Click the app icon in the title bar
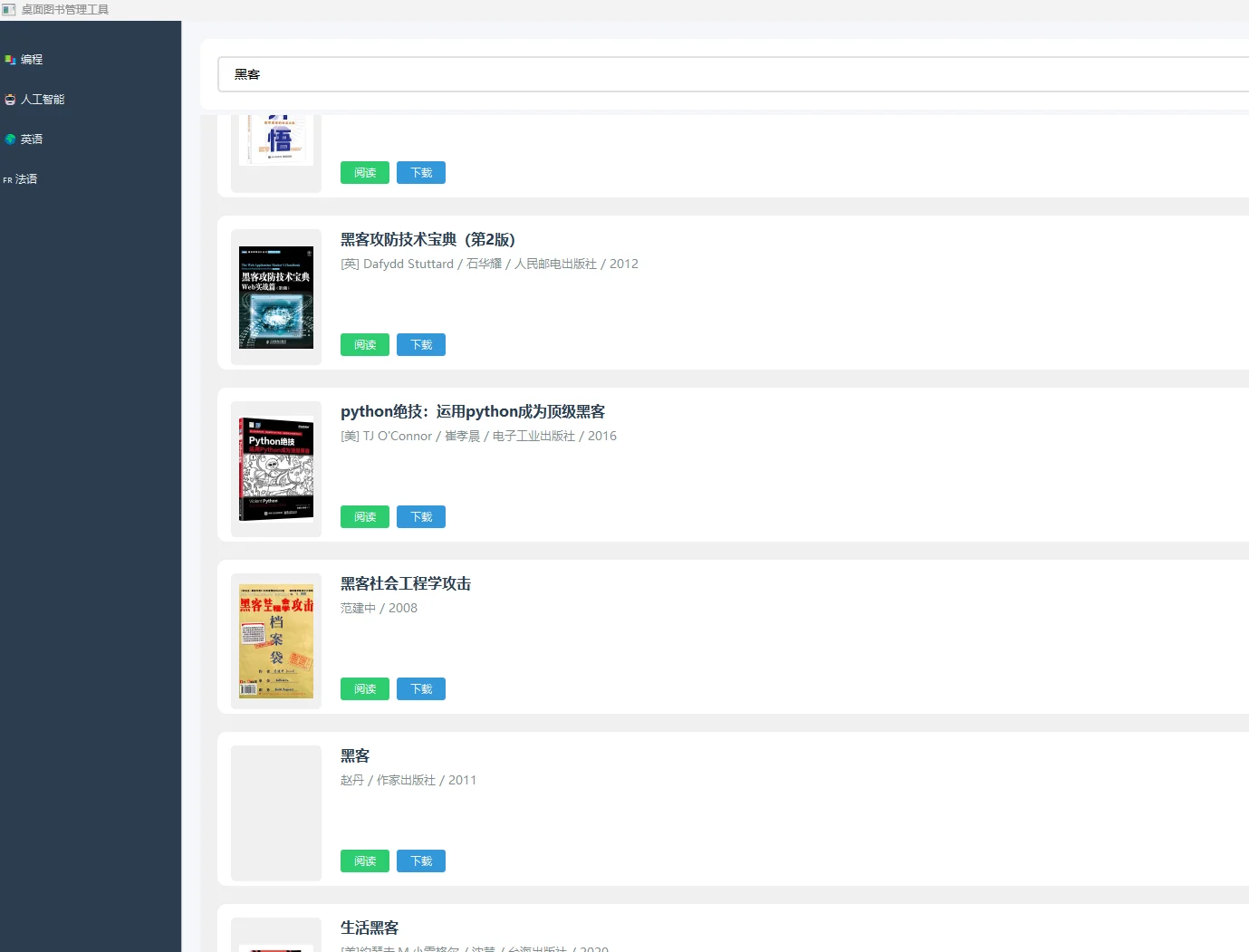Image resolution: width=1249 pixels, height=952 pixels. pos(9,10)
